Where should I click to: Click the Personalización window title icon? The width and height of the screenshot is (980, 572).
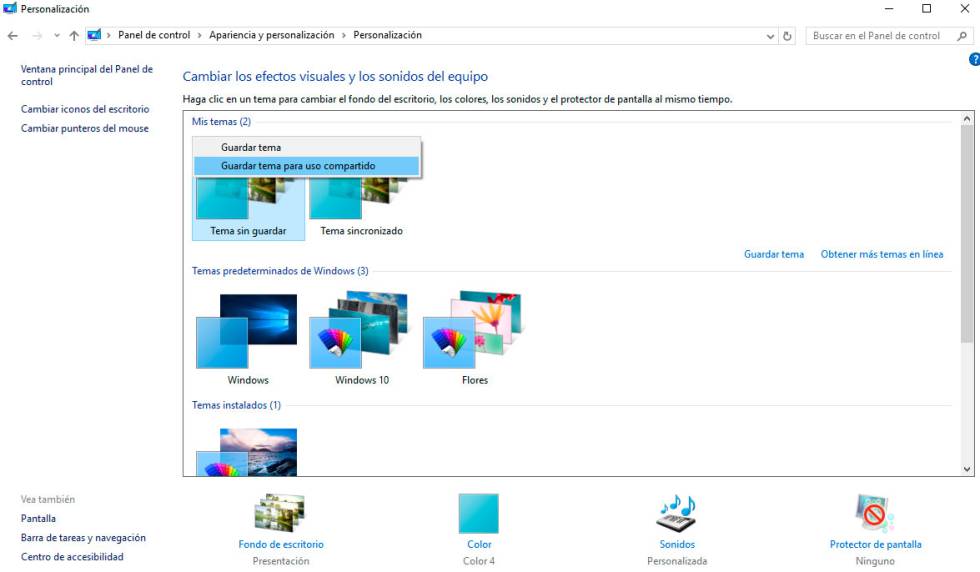[x=9, y=9]
